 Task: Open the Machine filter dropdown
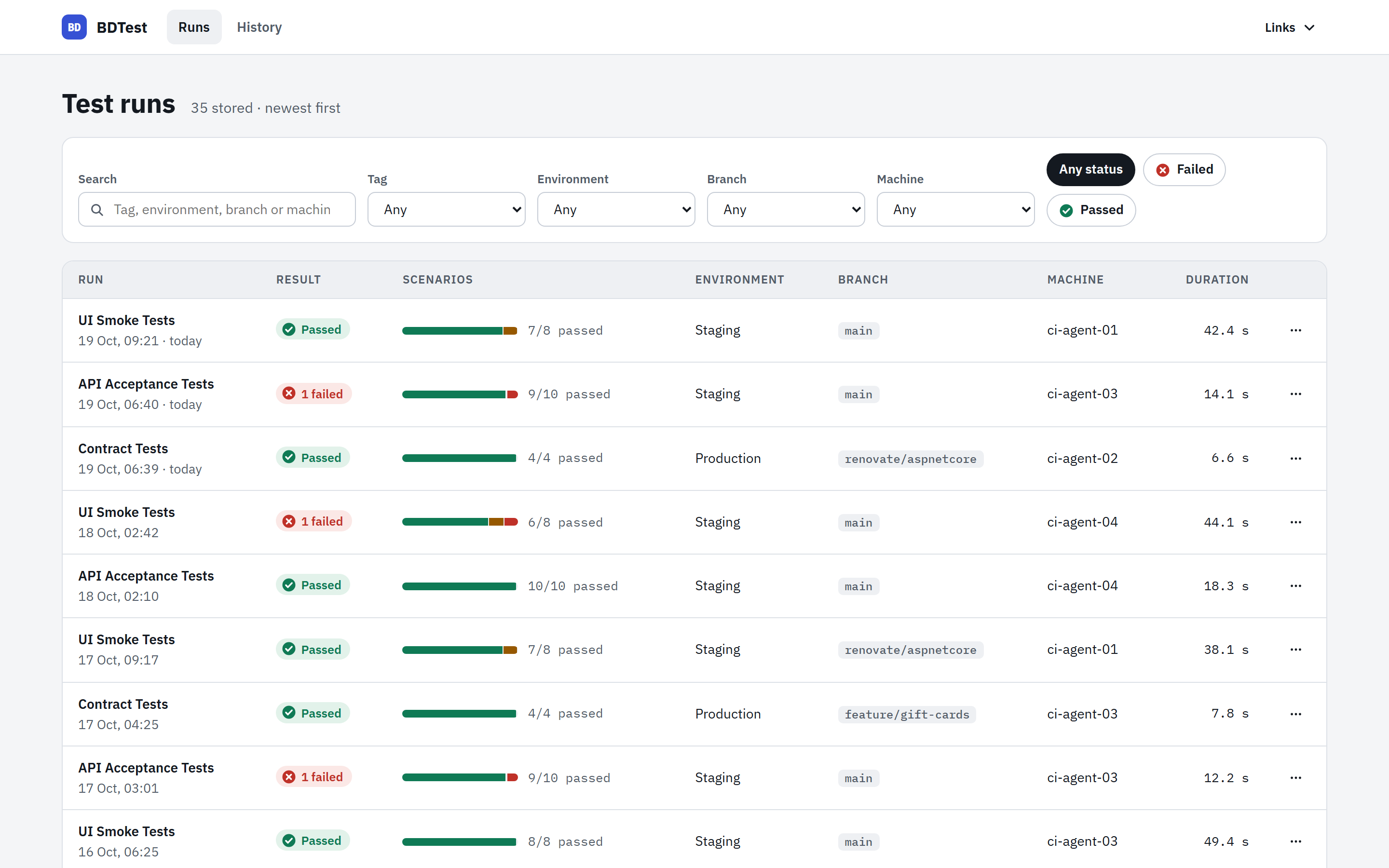click(955, 210)
